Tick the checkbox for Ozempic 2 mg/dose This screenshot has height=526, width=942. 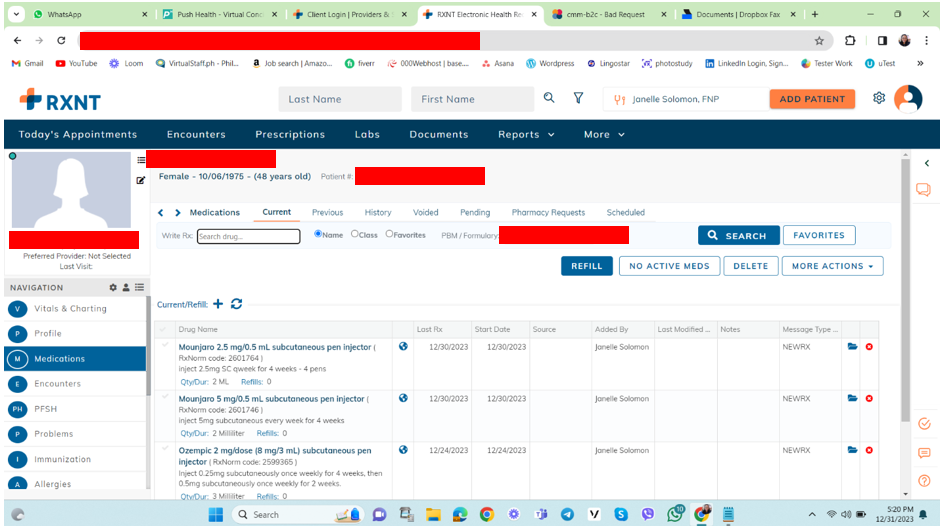coord(165,449)
